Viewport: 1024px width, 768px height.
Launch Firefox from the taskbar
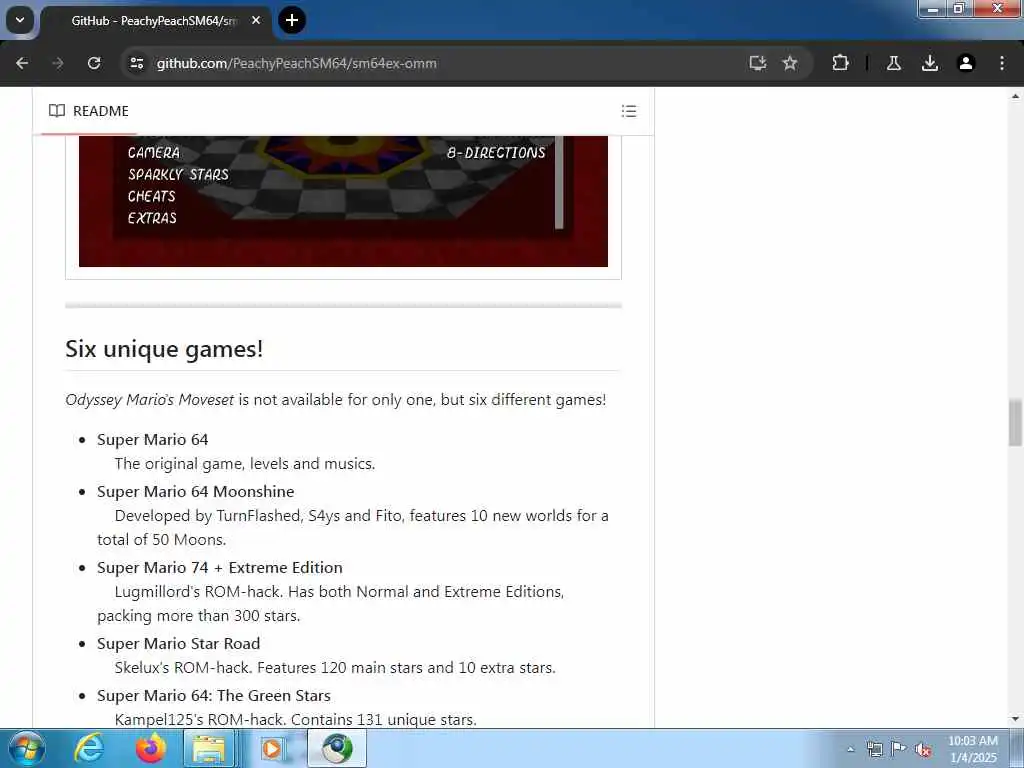[150, 748]
